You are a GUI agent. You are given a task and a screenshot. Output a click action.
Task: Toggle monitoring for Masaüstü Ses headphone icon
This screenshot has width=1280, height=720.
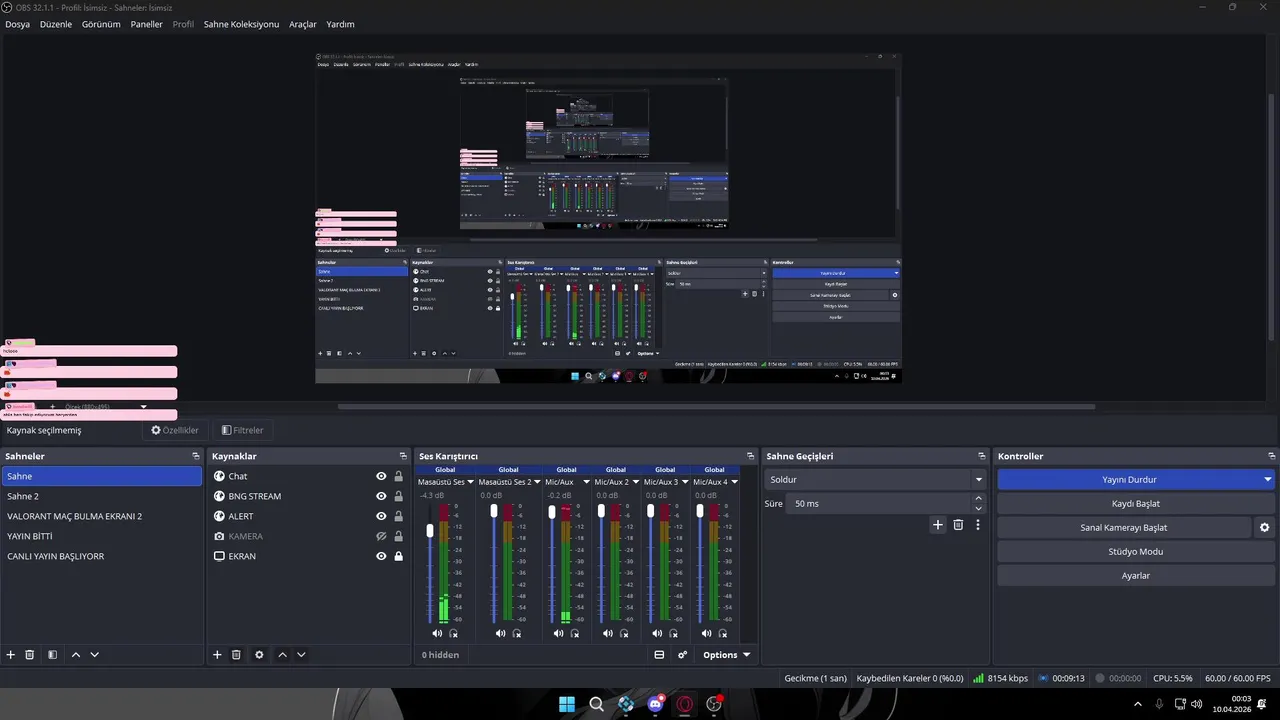[453, 633]
